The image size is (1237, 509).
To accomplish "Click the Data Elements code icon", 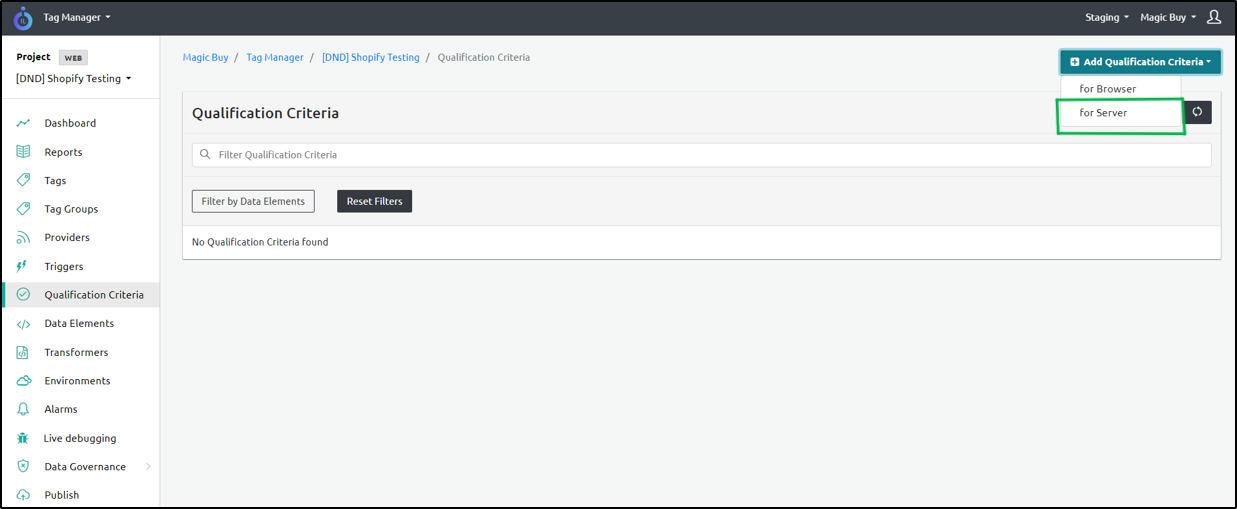I will coord(23,324).
